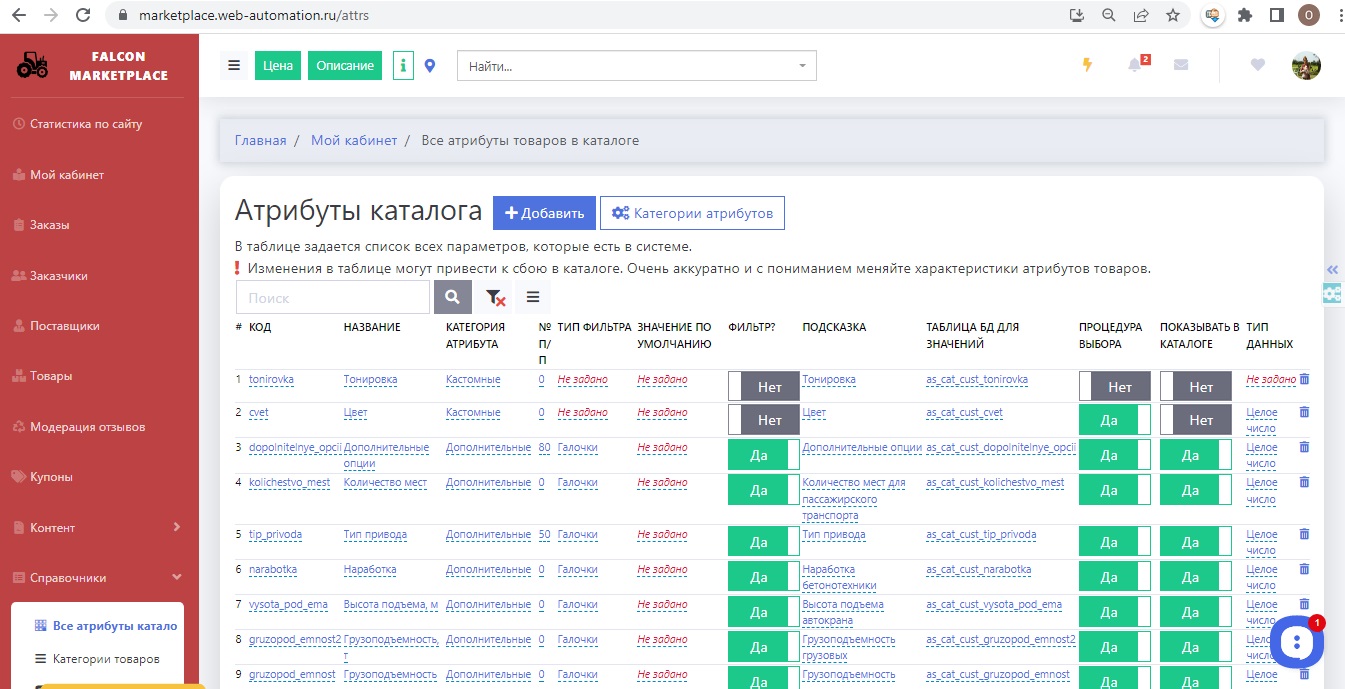Click the blue map pin icon

tap(430, 66)
